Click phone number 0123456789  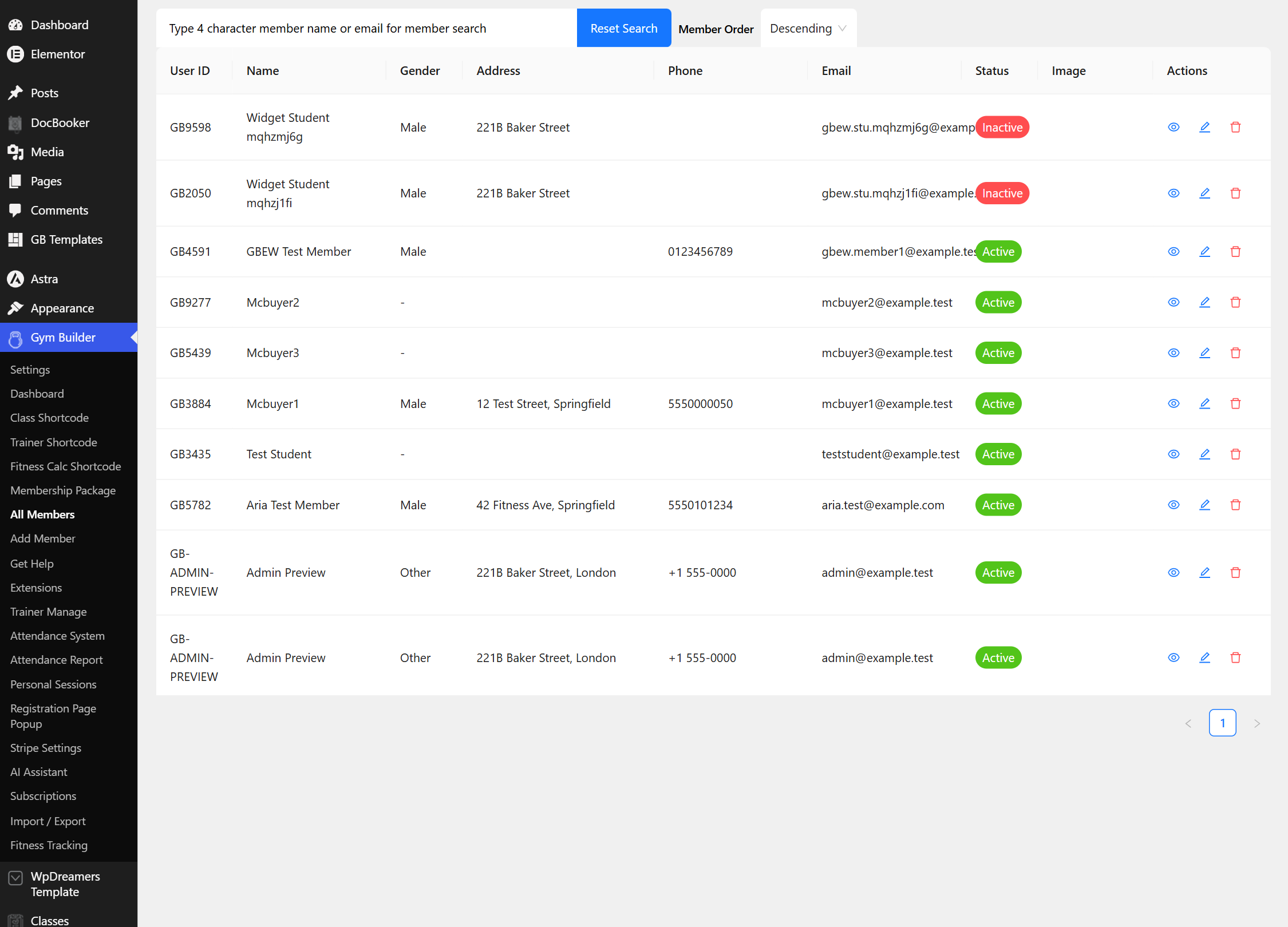[x=700, y=252]
